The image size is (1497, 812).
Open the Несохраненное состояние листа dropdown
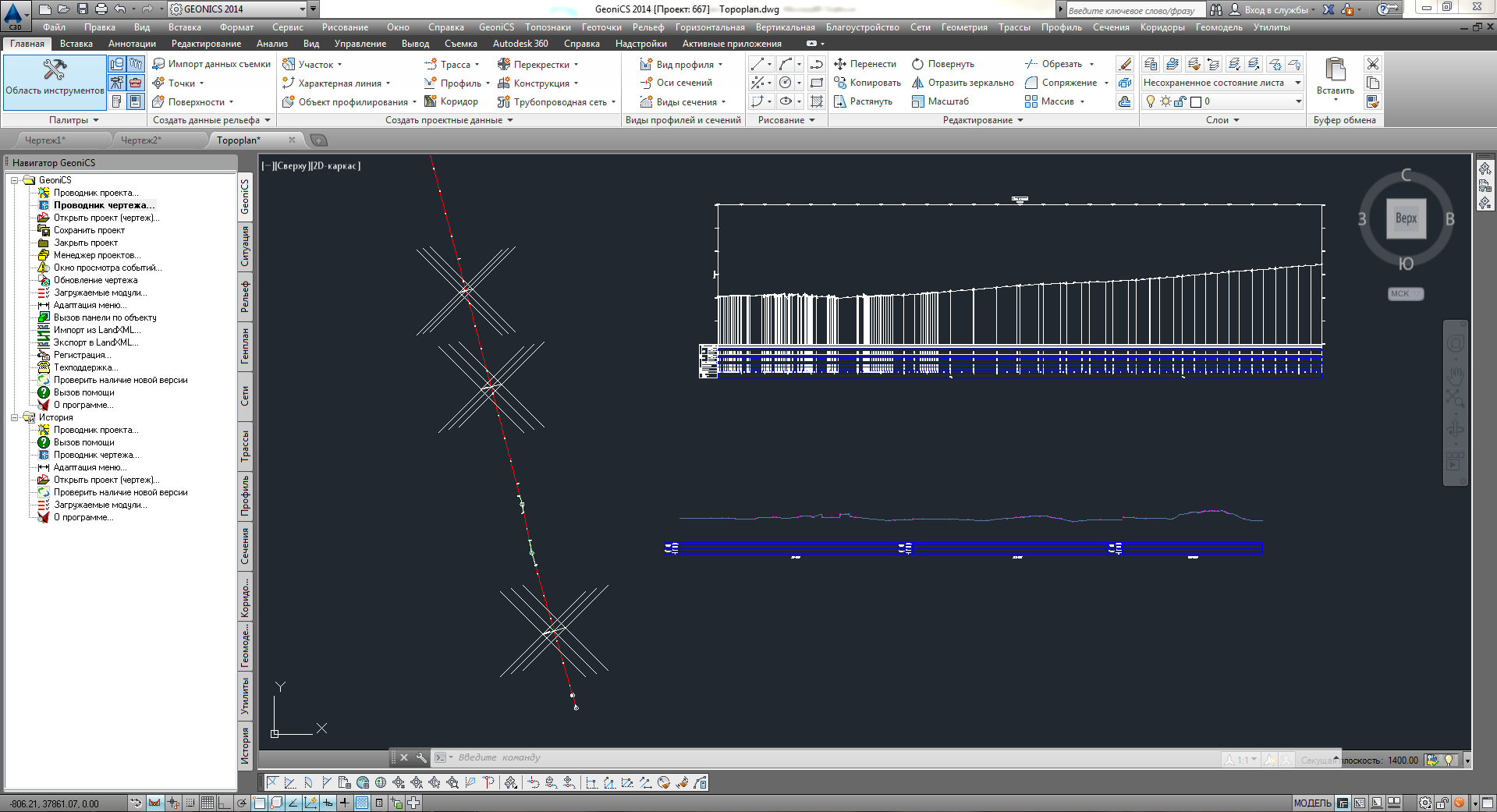(1298, 83)
